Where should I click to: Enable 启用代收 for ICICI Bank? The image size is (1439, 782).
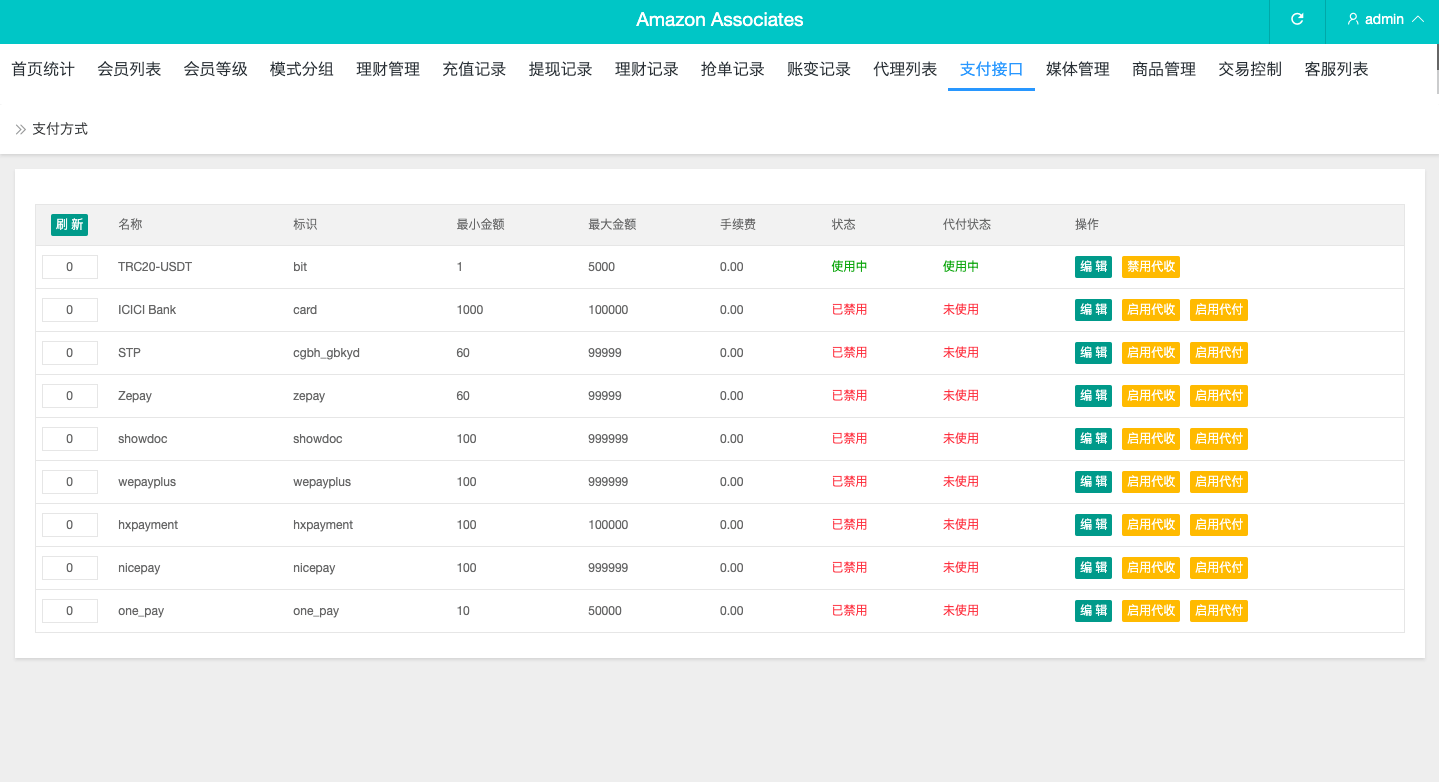pos(1150,310)
